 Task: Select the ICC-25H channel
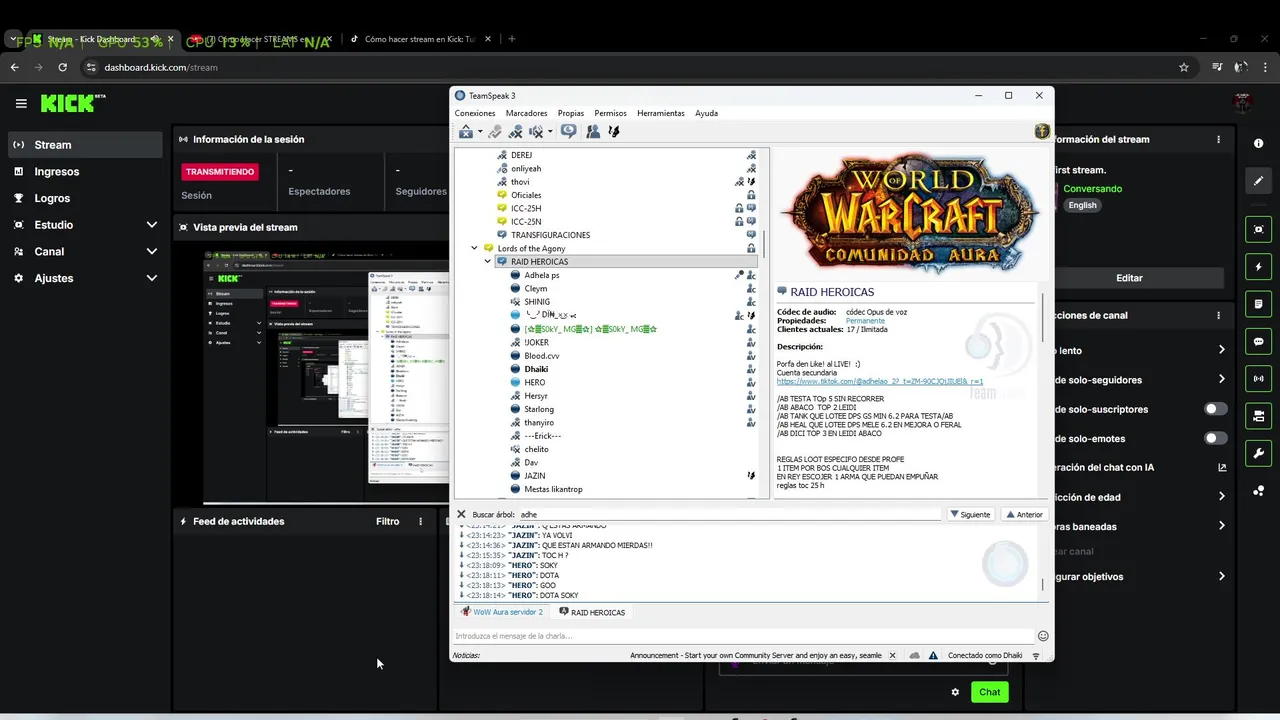coord(526,208)
